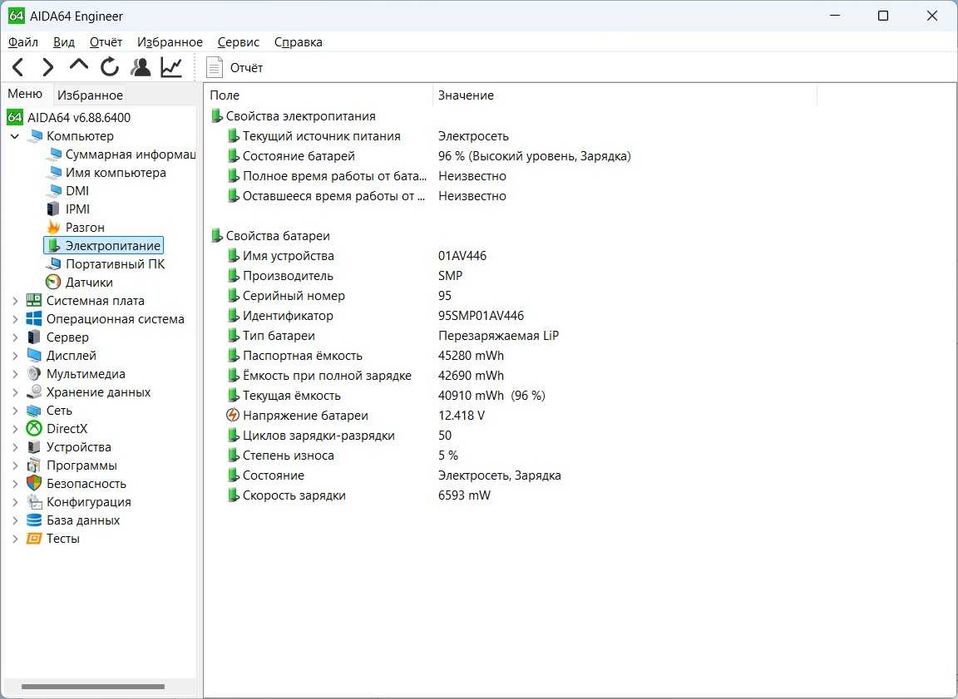The width and height of the screenshot is (958, 699).
Task: Select the DirectX Xbox icon
Action: click(34, 429)
